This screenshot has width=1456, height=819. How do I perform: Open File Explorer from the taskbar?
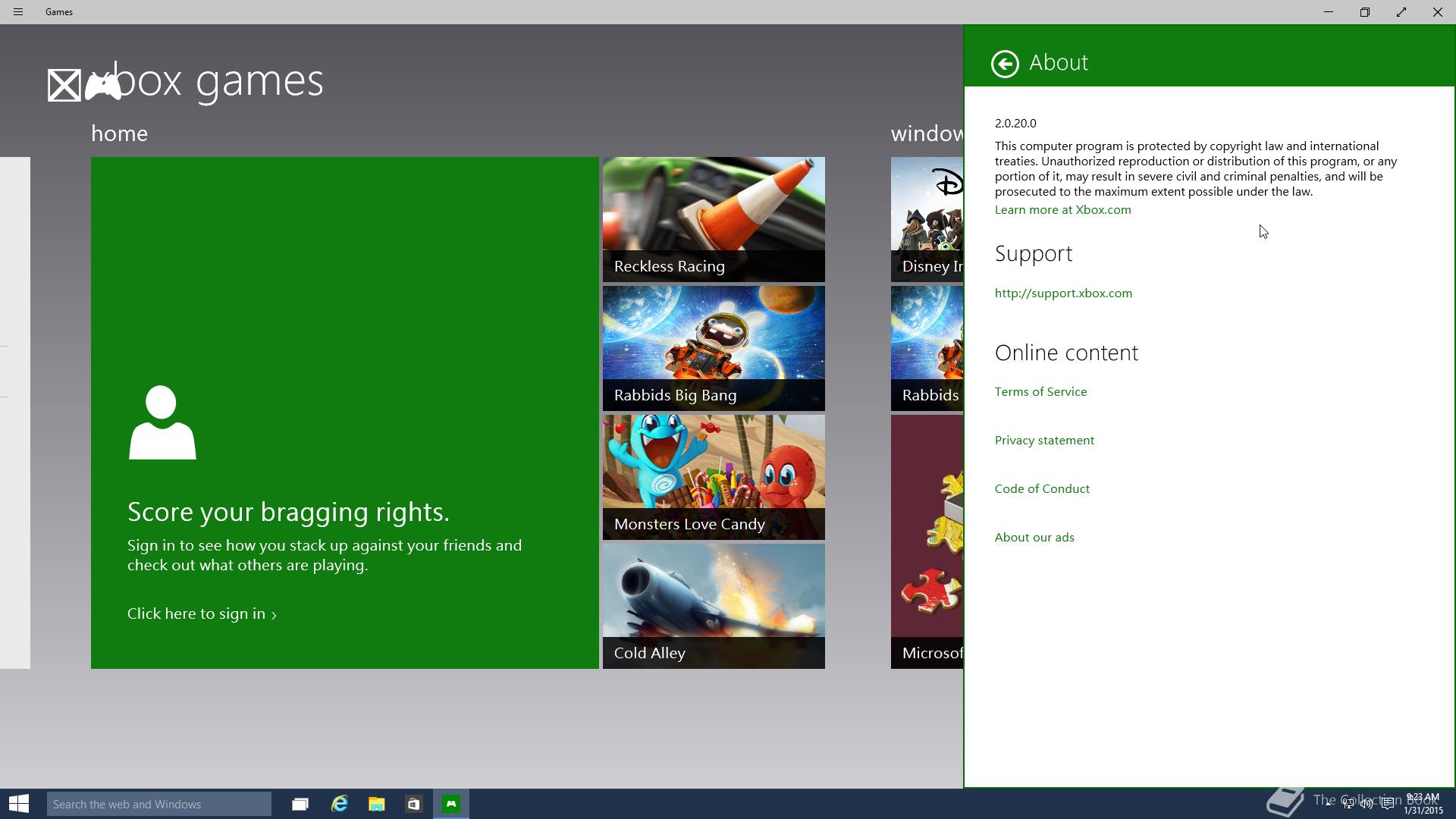pyautogui.click(x=376, y=804)
